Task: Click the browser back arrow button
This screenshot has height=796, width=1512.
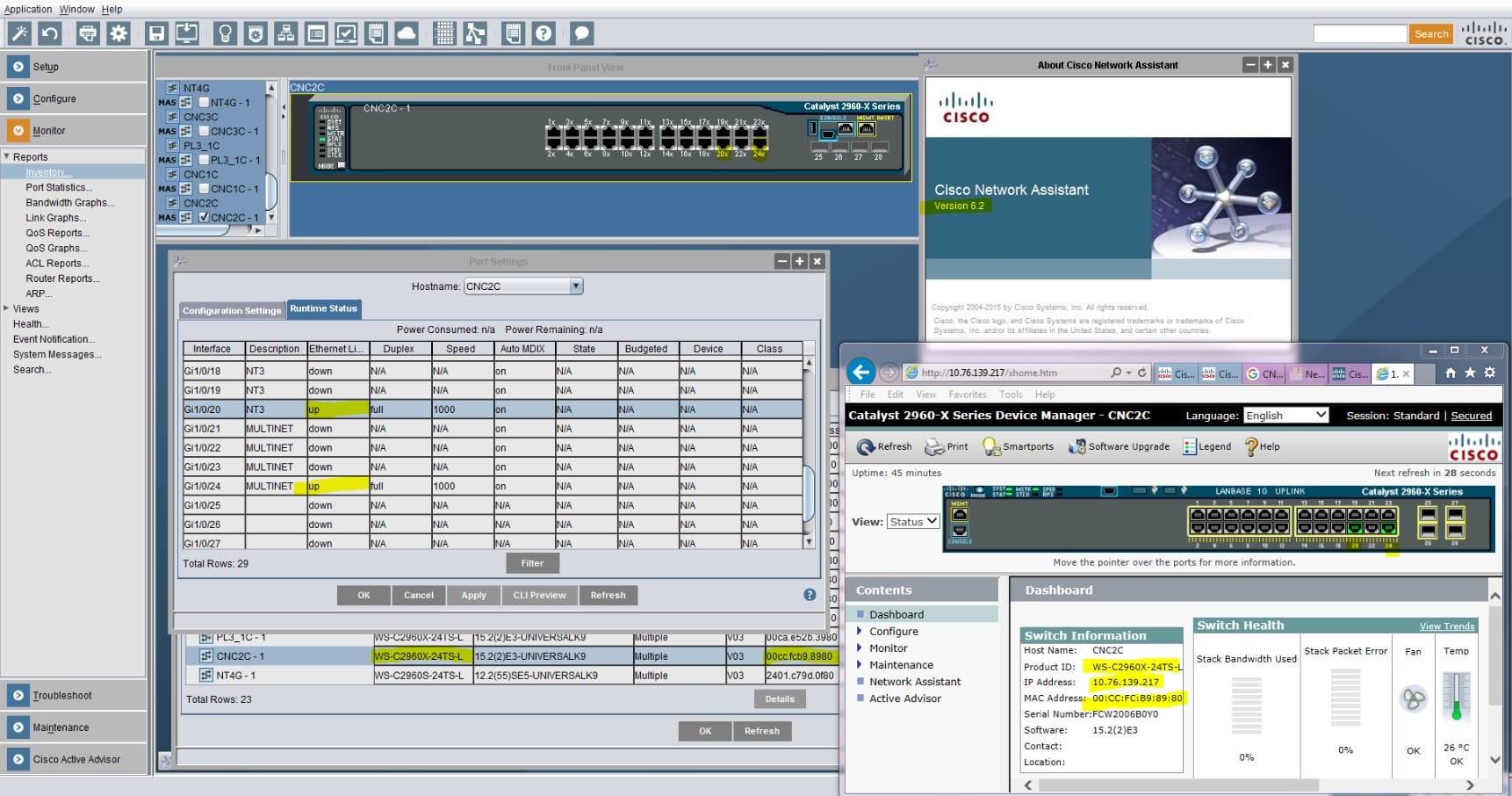Action: pyautogui.click(x=861, y=372)
